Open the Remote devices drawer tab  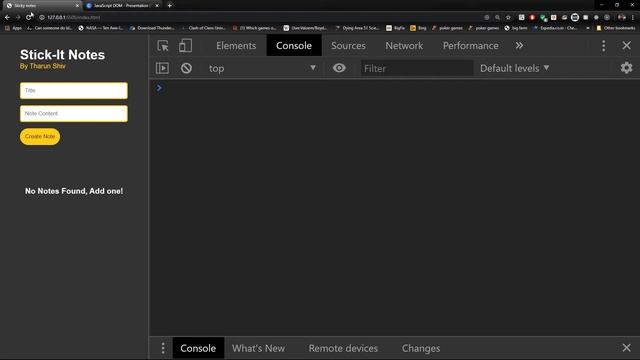(x=343, y=348)
